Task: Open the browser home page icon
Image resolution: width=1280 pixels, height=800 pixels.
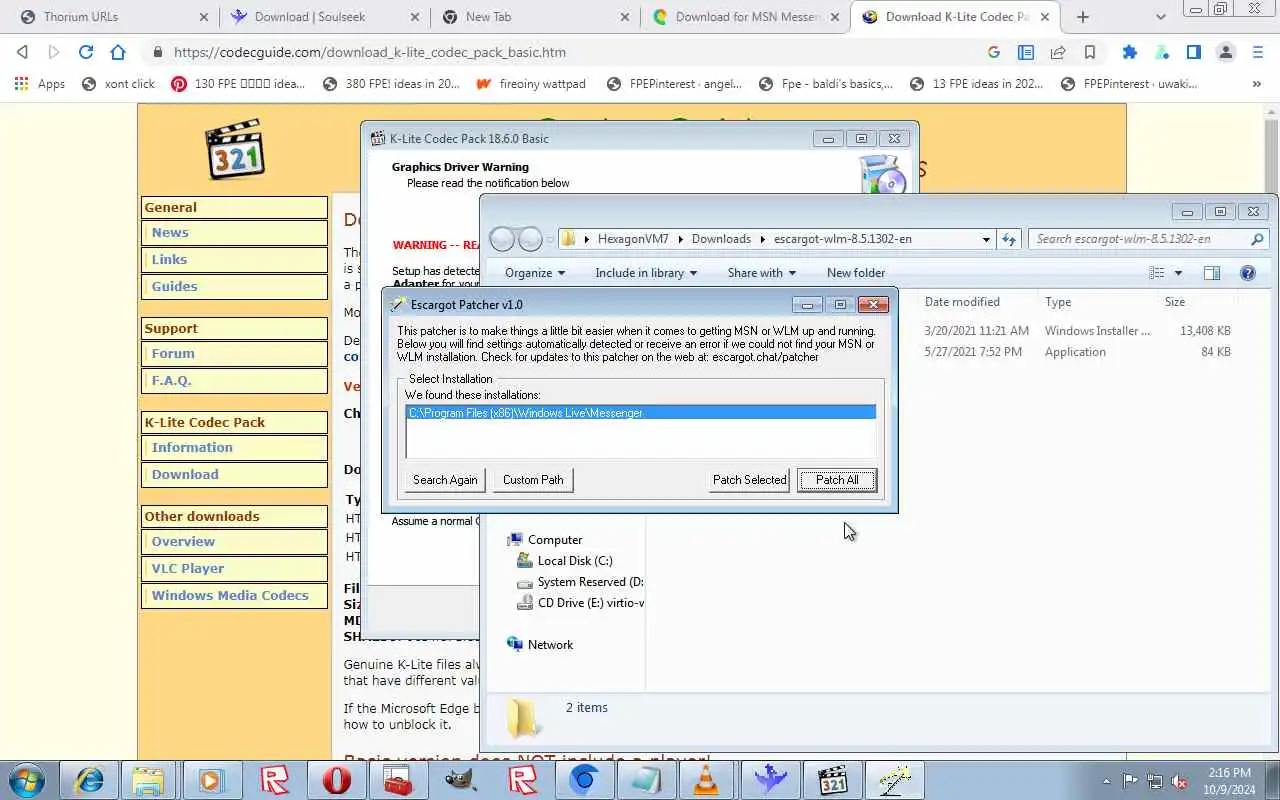Action: point(118,52)
